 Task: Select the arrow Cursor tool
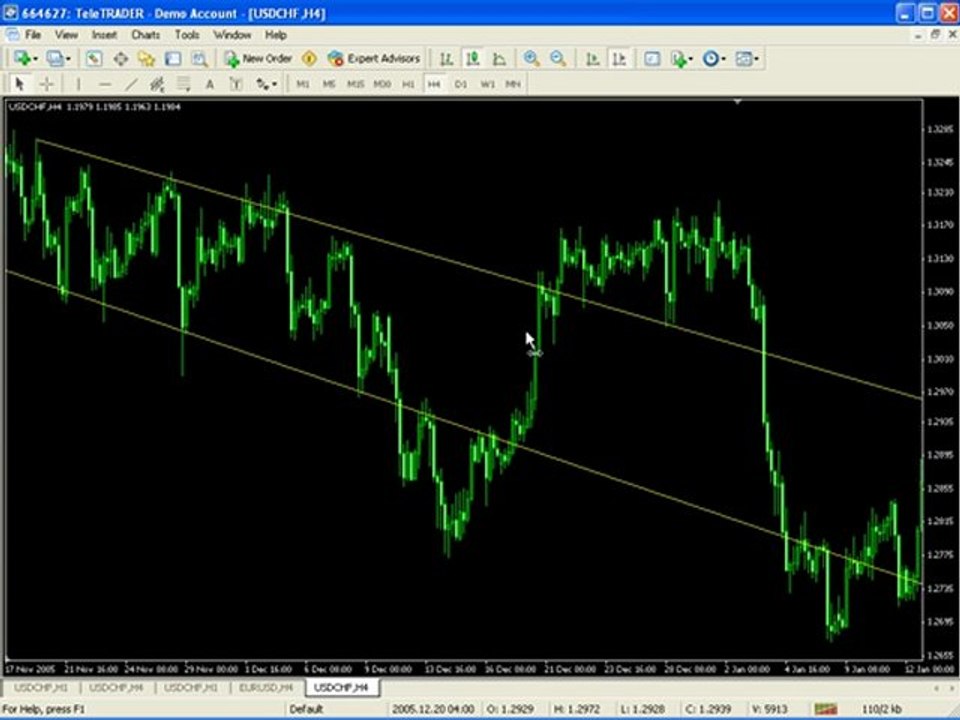tap(20, 84)
